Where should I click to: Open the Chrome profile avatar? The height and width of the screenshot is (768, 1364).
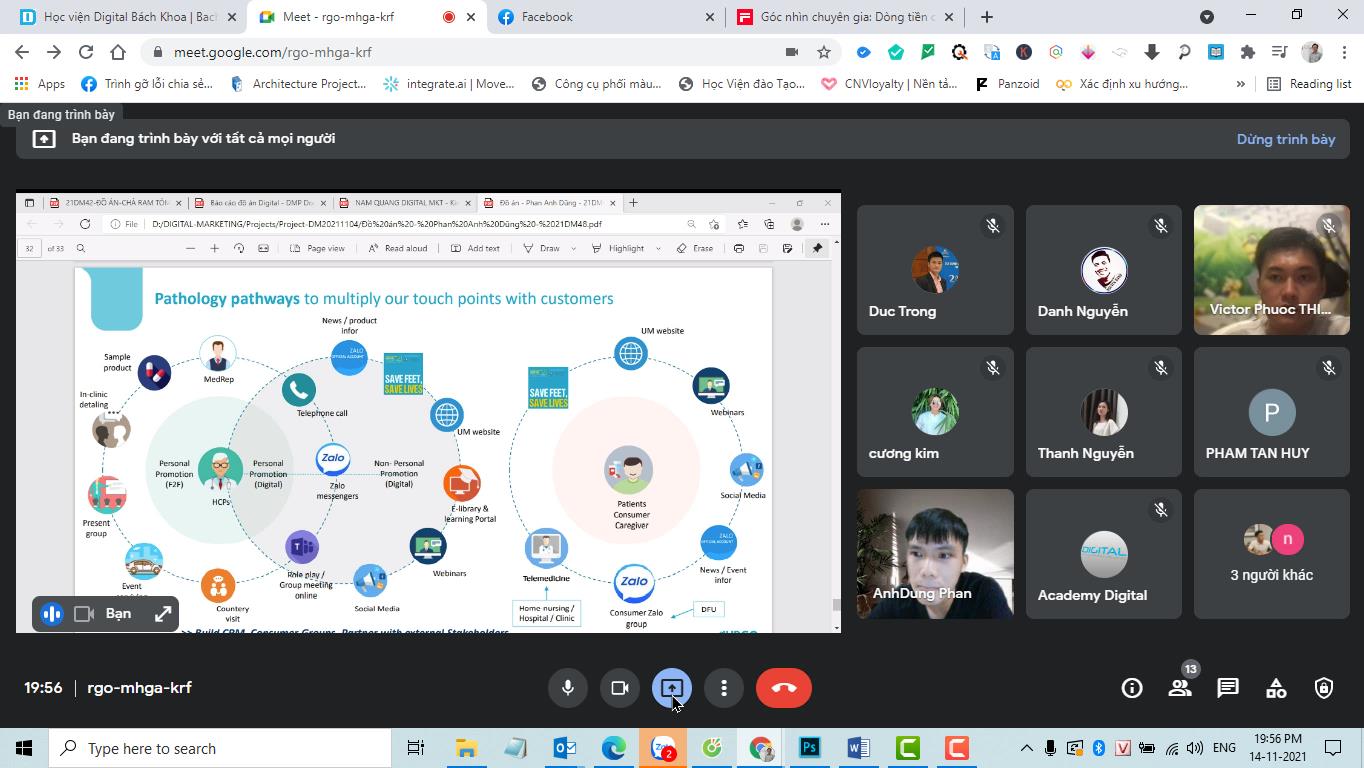[x=1312, y=52]
